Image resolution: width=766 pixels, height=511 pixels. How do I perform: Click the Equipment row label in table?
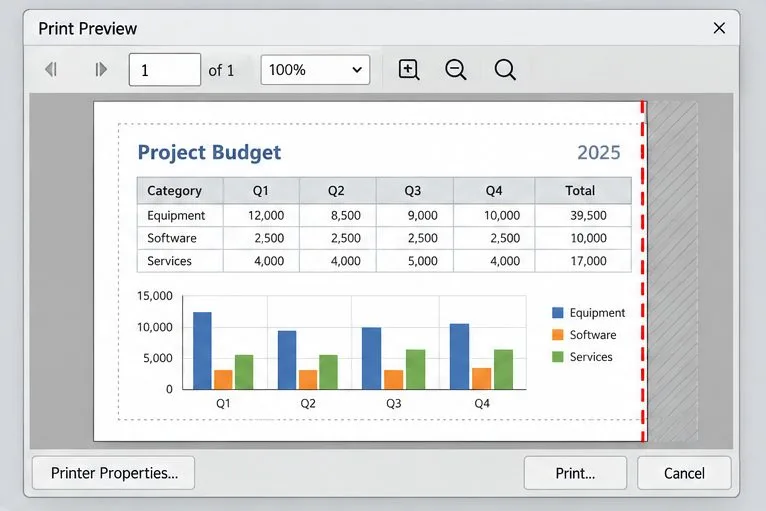tap(176, 215)
